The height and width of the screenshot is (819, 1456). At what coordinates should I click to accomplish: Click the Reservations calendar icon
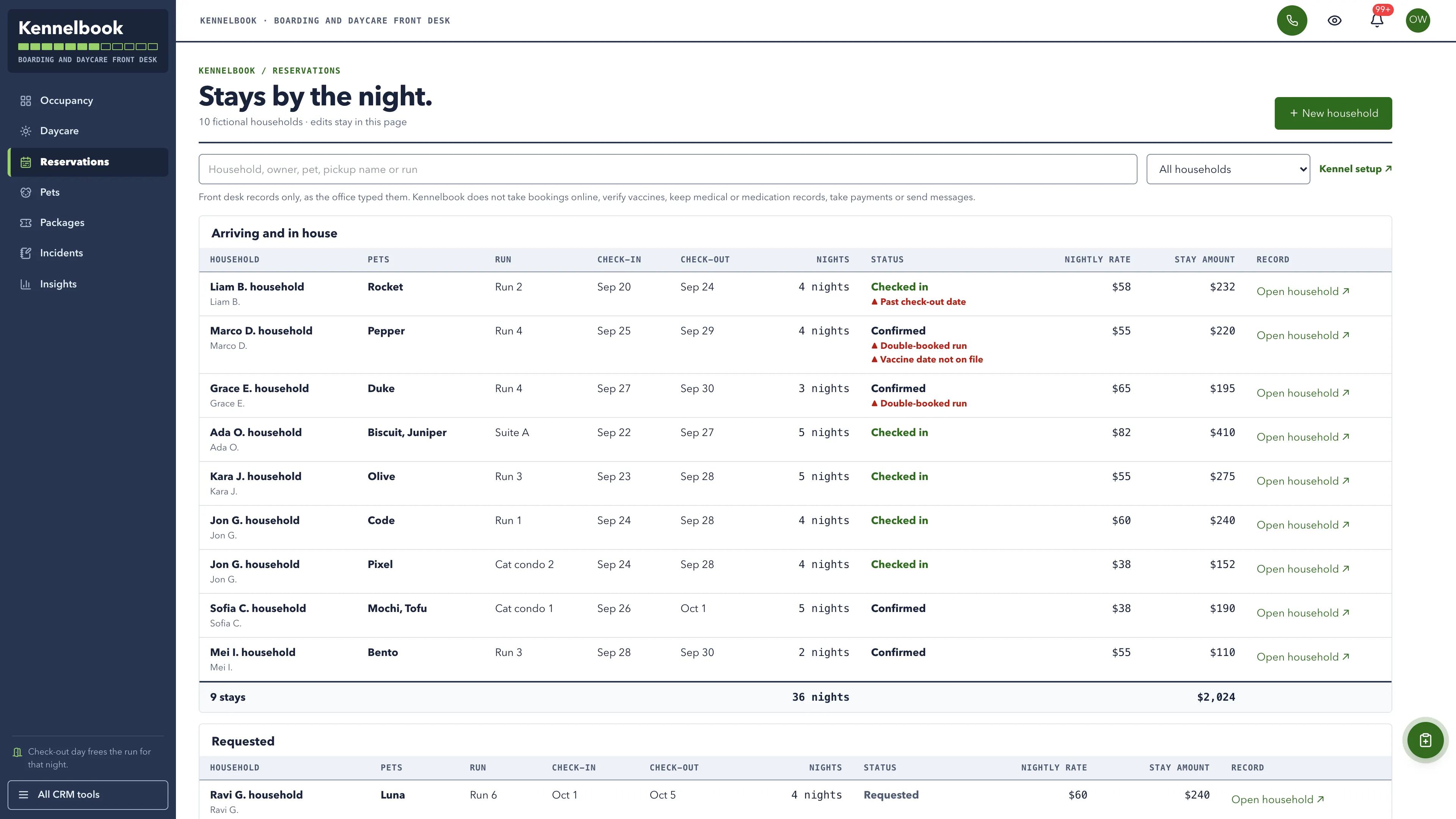point(25,162)
